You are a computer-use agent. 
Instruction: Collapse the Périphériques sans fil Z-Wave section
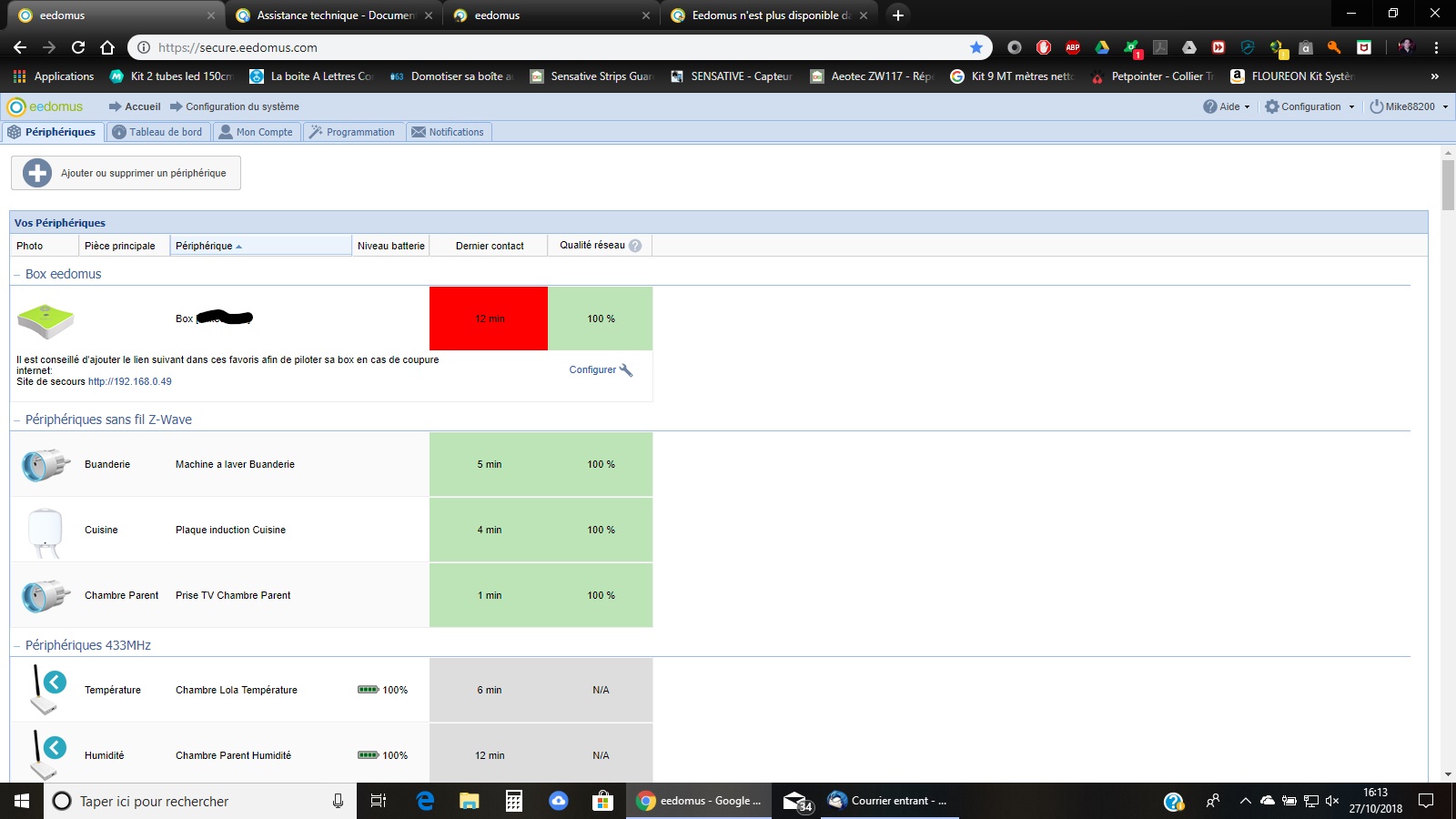click(x=17, y=420)
